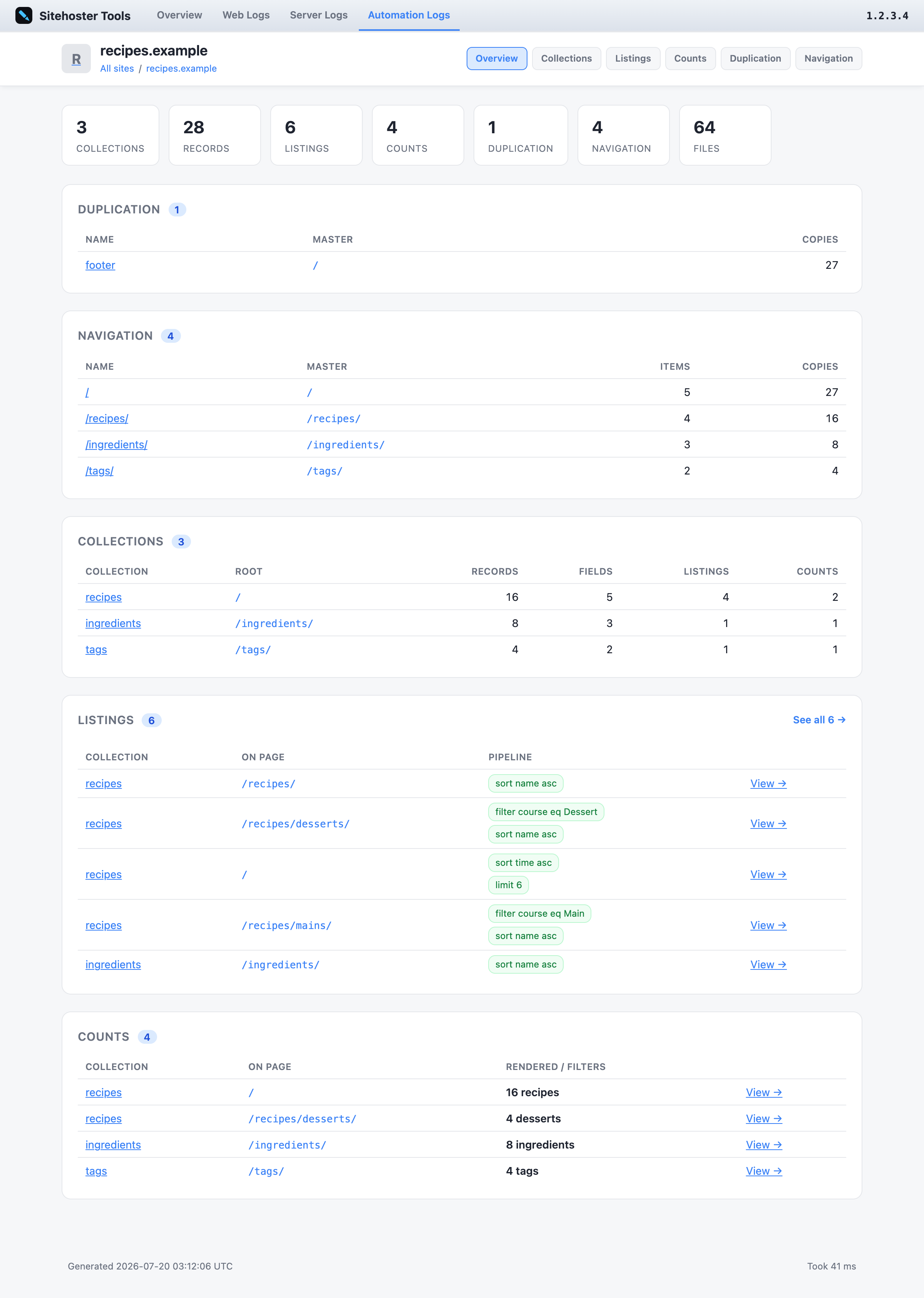924x1298 pixels.
Task: Click the Took 41 ms text
Action: [x=831, y=1266]
